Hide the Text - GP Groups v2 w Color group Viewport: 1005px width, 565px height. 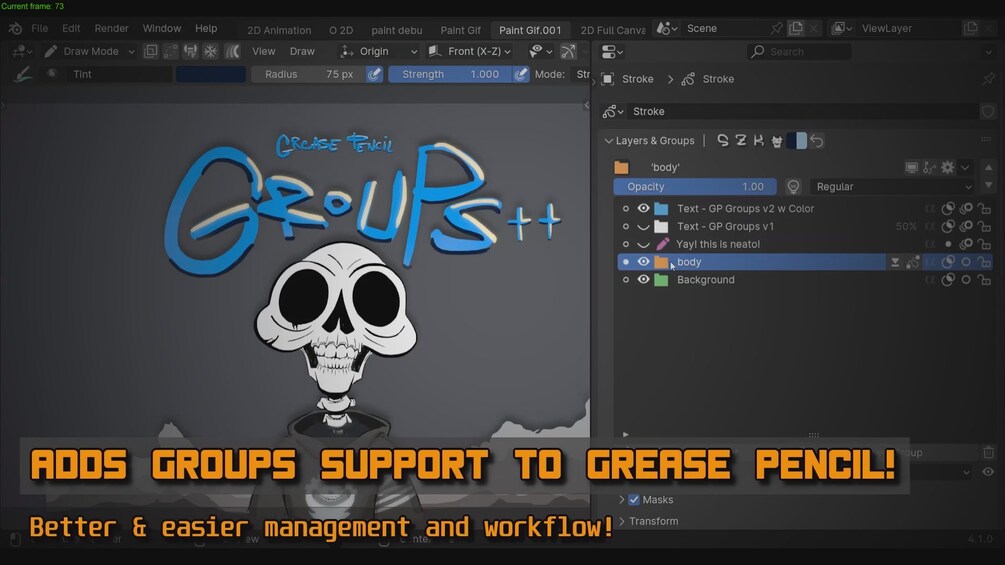click(644, 208)
